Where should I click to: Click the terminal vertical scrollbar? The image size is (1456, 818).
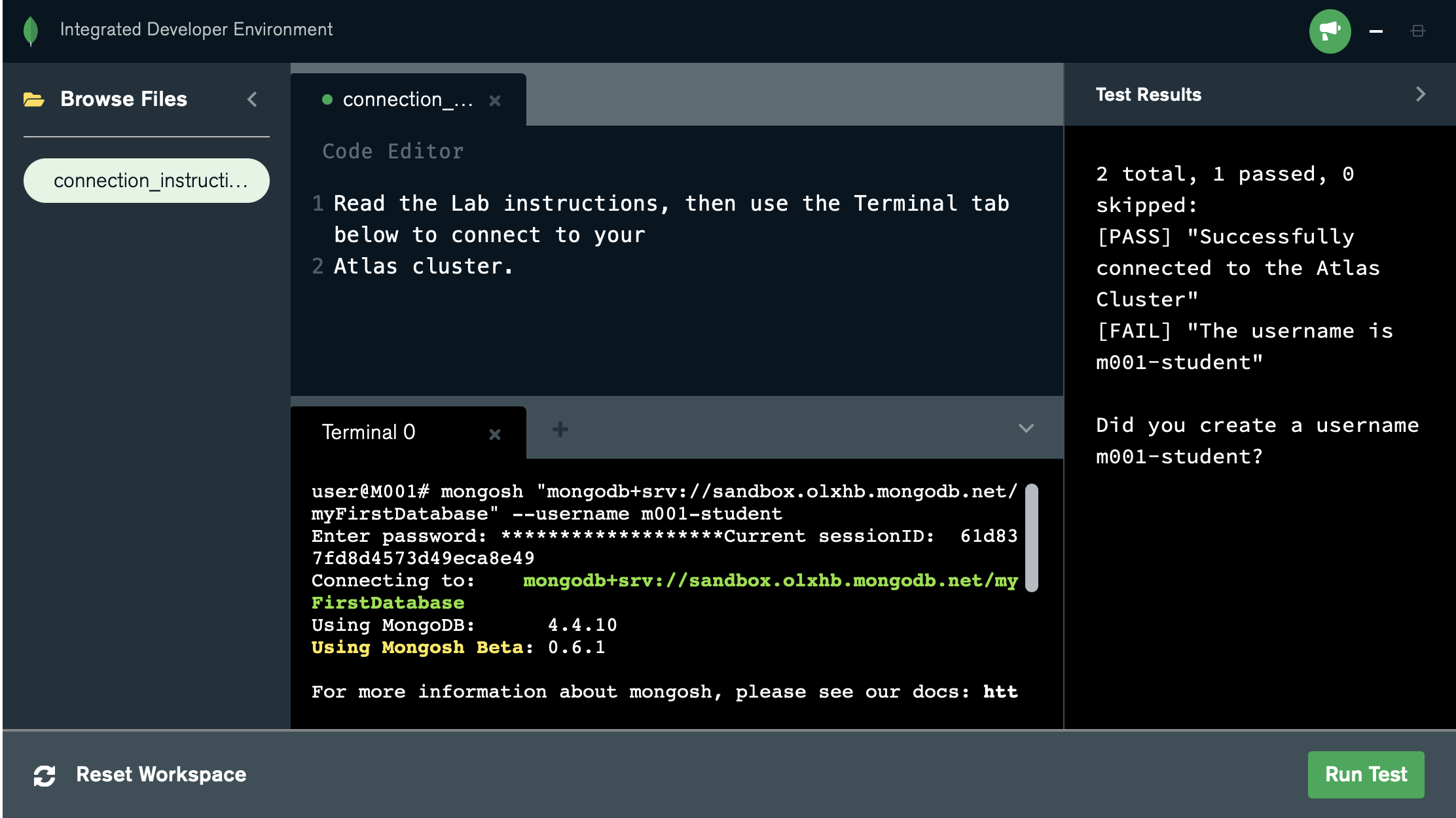(1032, 538)
